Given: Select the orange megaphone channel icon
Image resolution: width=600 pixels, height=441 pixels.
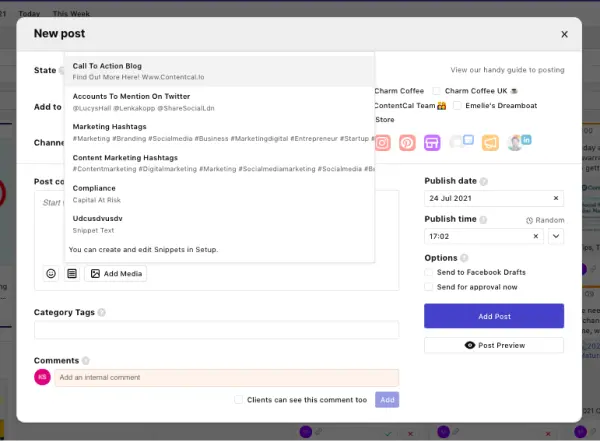Looking at the screenshot, I should [490, 143].
